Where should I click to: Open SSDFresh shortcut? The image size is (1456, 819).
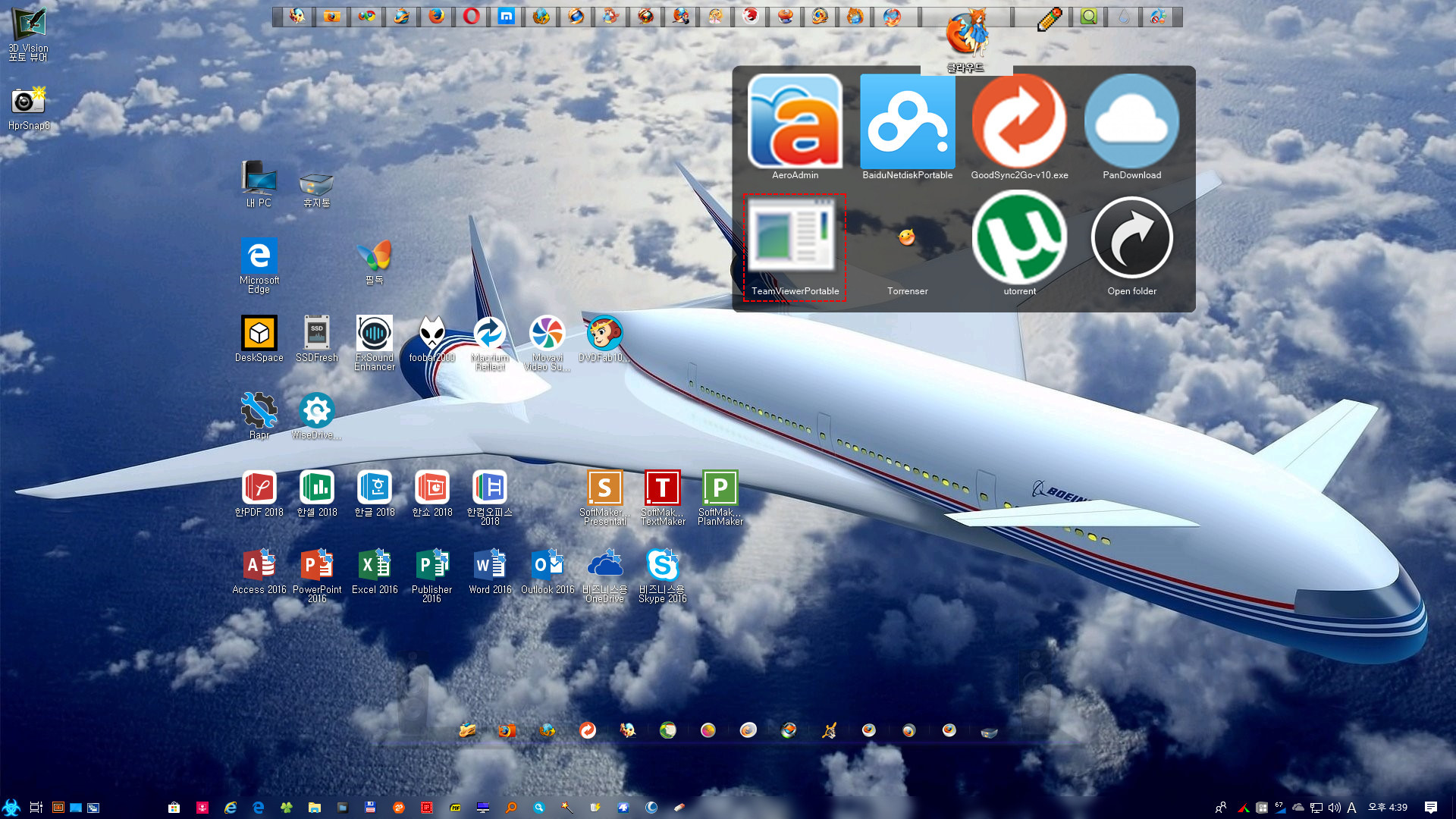coord(316,339)
